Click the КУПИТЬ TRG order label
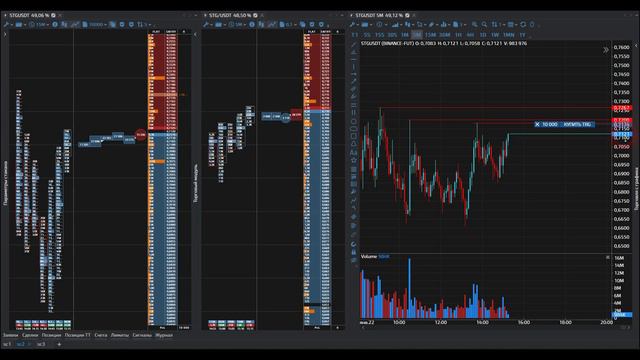This screenshot has height=360, width=640. coord(577,124)
